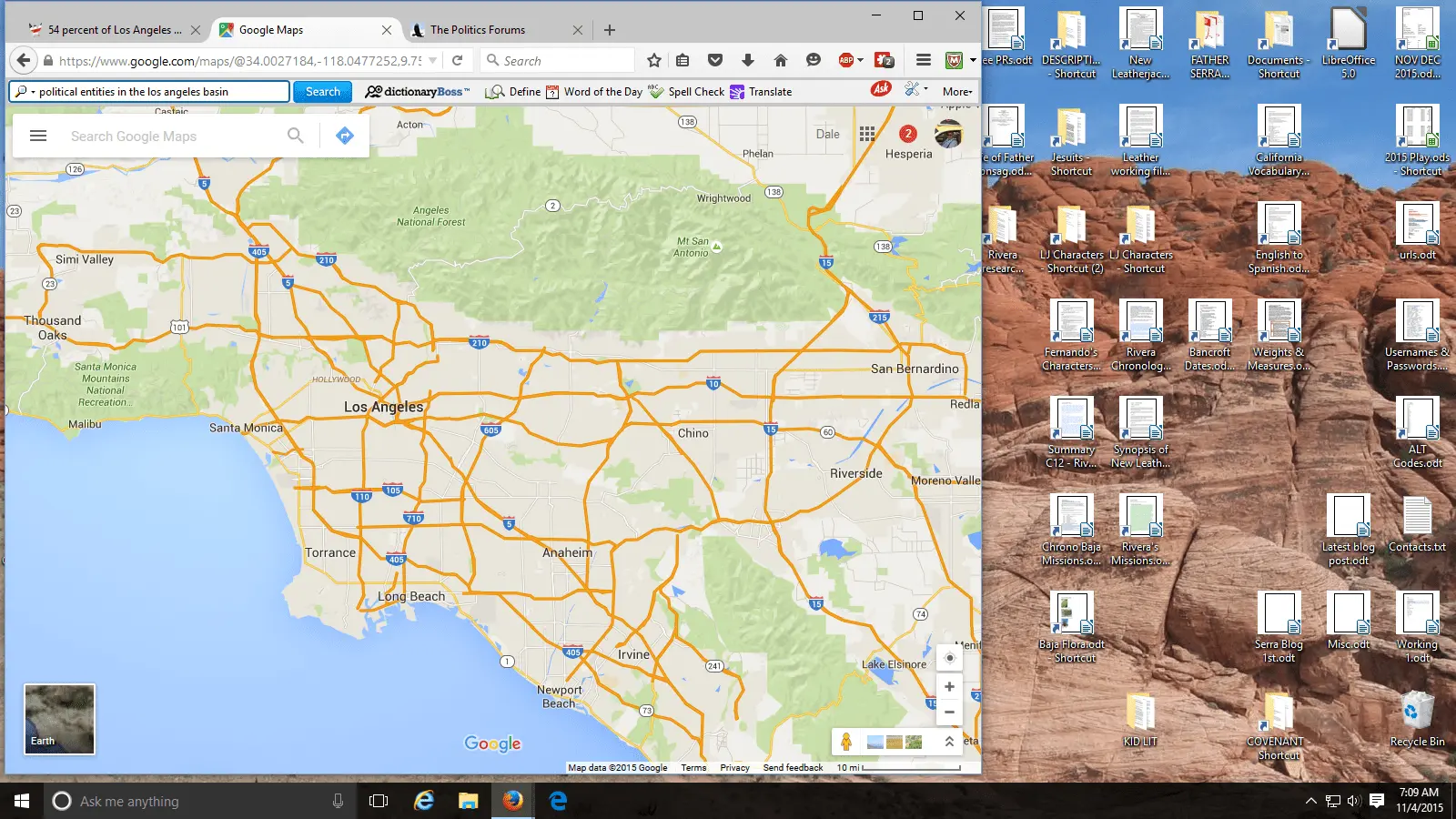
Task: Expand the map imagery strip
Action: [x=949, y=742]
